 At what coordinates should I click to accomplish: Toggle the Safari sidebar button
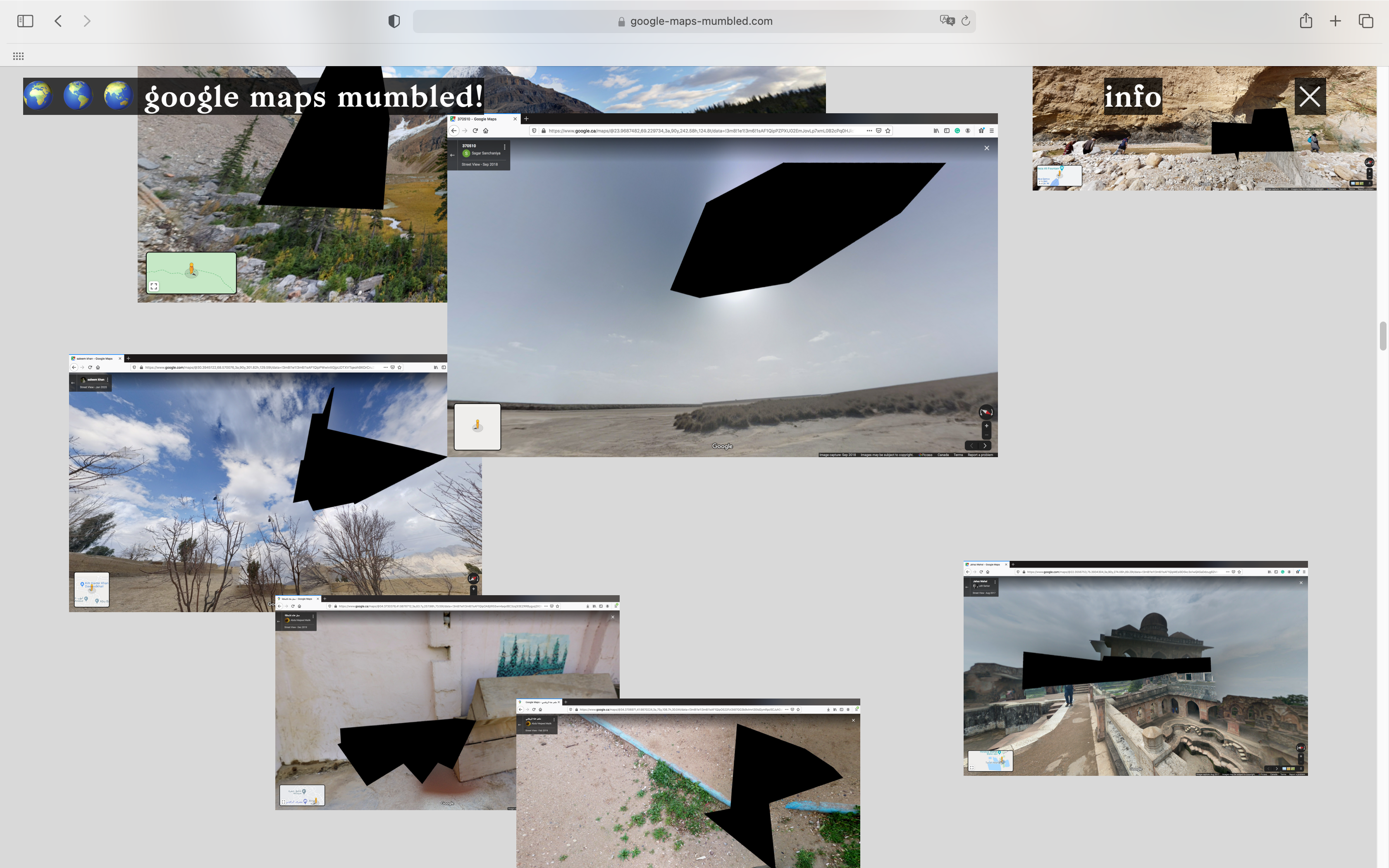tap(25, 21)
